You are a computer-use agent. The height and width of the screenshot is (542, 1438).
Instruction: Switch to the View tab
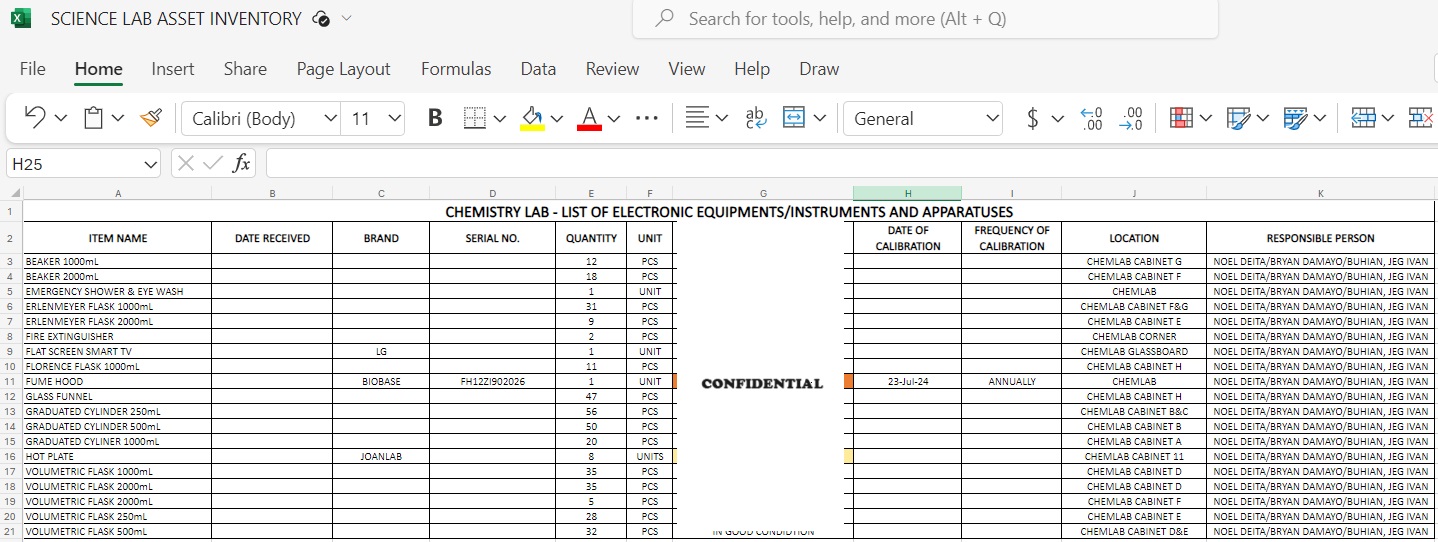687,69
